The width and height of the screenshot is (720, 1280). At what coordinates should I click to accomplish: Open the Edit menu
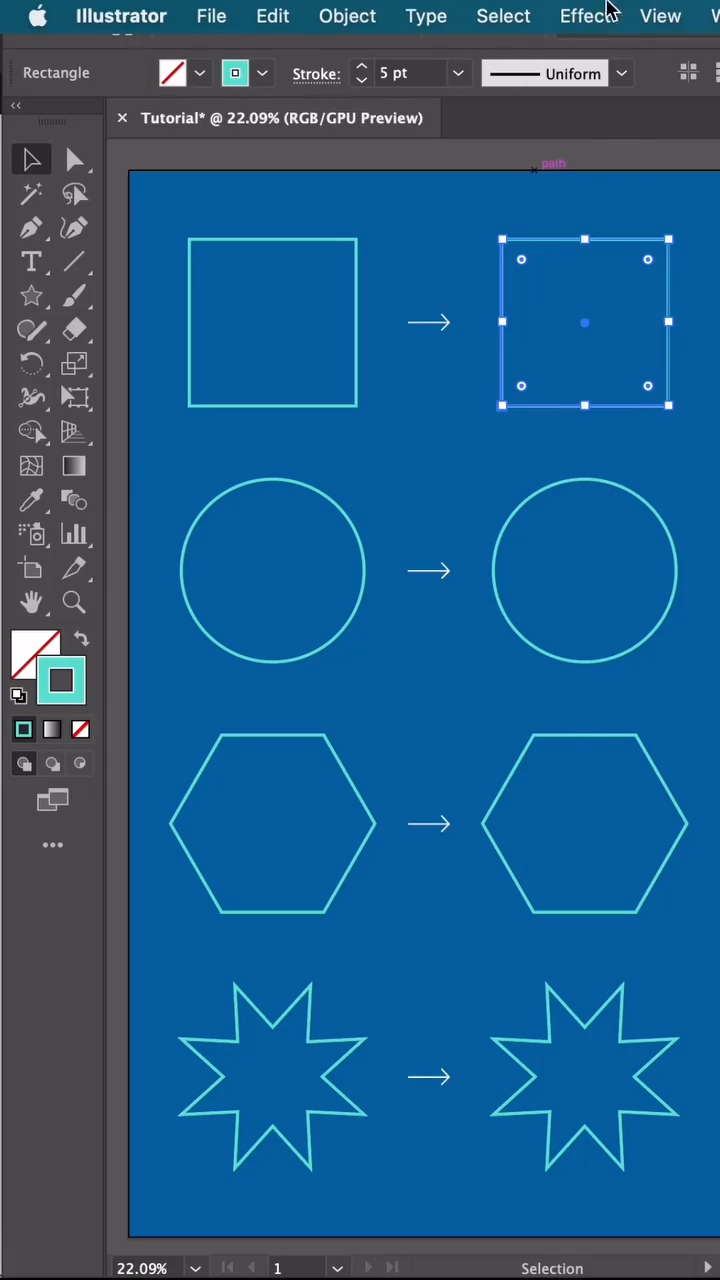tap(273, 16)
